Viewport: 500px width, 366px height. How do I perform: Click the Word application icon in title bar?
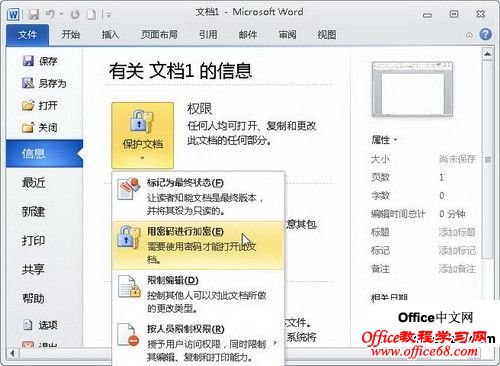(x=13, y=14)
